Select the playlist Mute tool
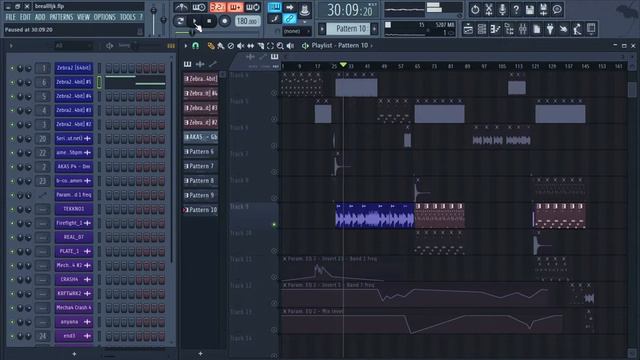The image size is (640, 360). (x=240, y=46)
